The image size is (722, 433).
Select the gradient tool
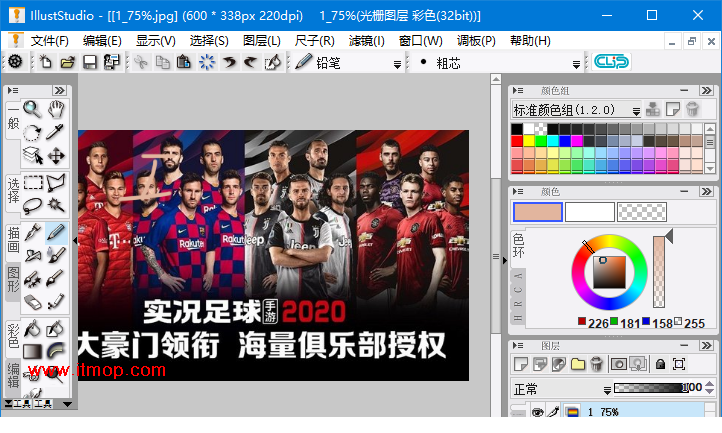pos(33,351)
